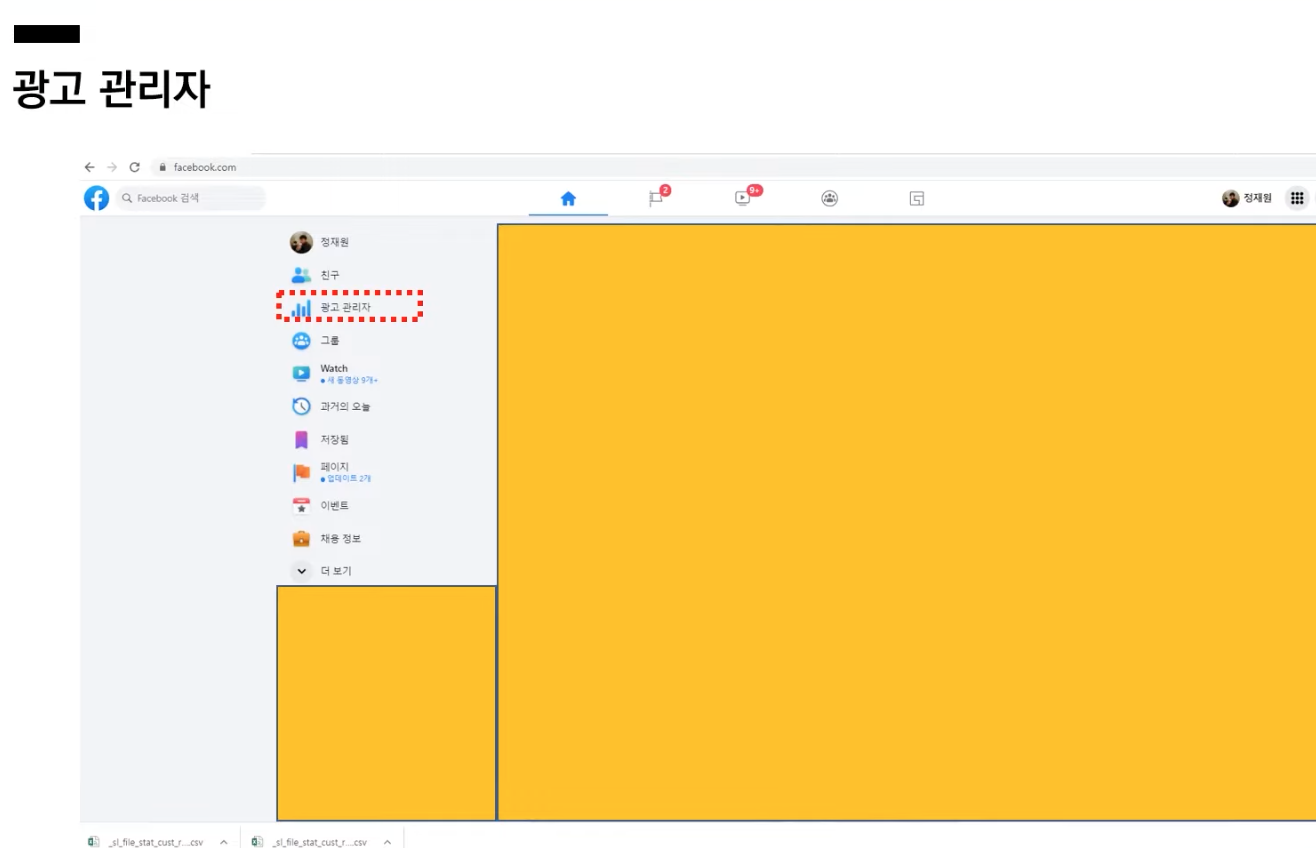This screenshot has height=848, width=1316.
Task: Open the Watch video icon in top navigation
Action: point(743,198)
